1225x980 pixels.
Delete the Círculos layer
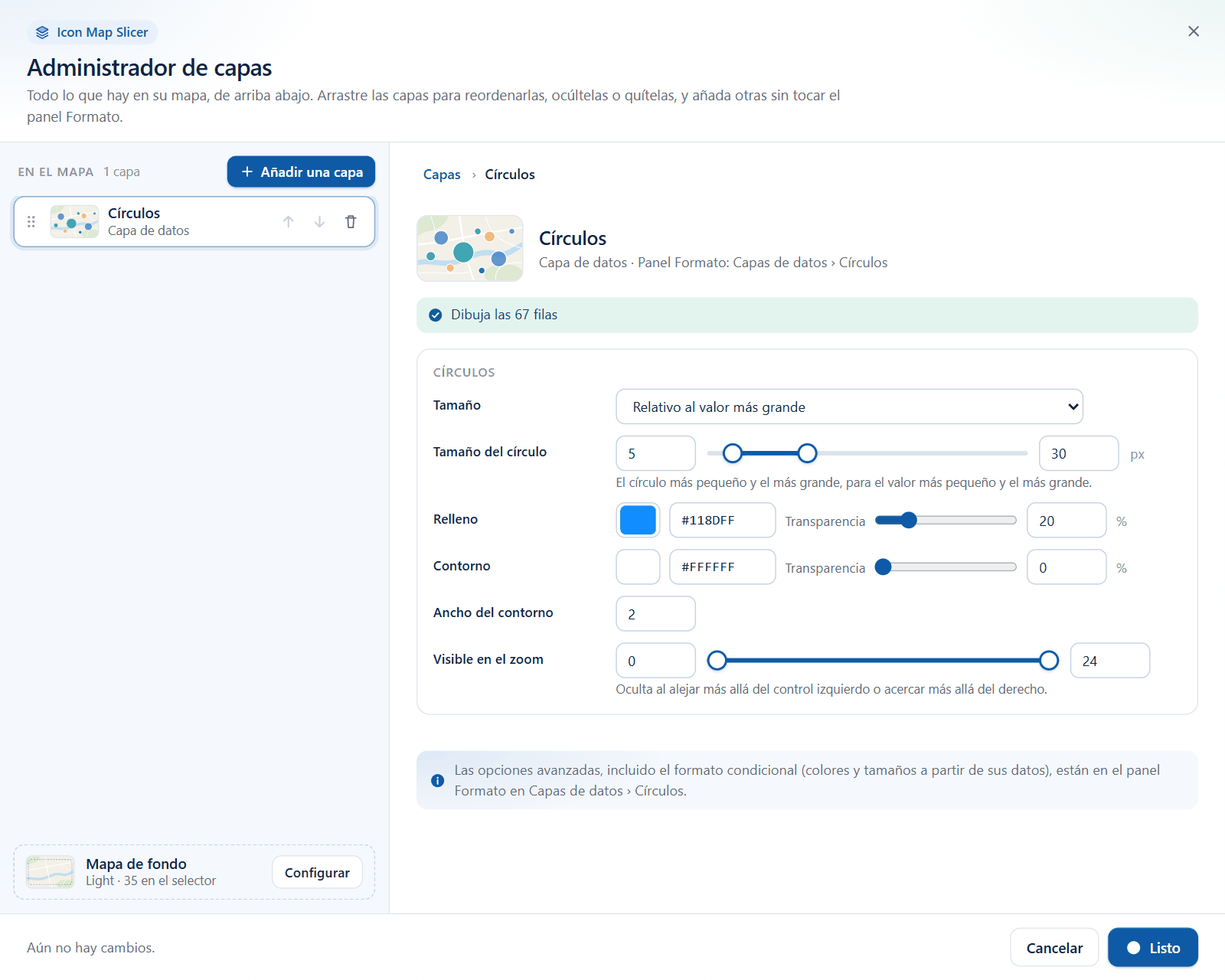pos(351,222)
